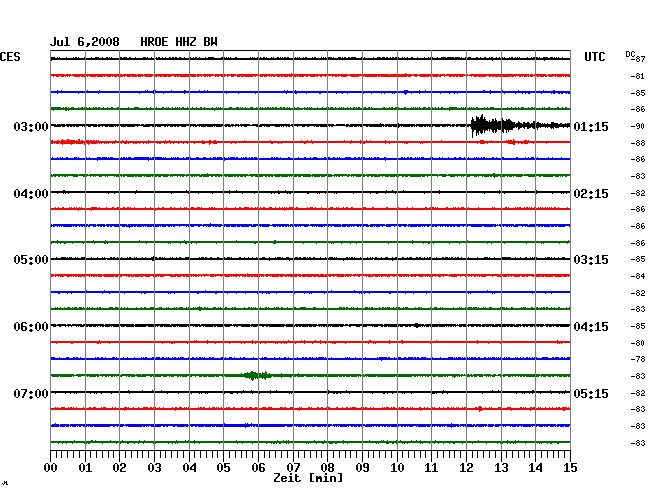Image resolution: width=650 pixels, height=494 pixels.
Task: Click the "03:15" UTC time label
Action: click(x=591, y=260)
